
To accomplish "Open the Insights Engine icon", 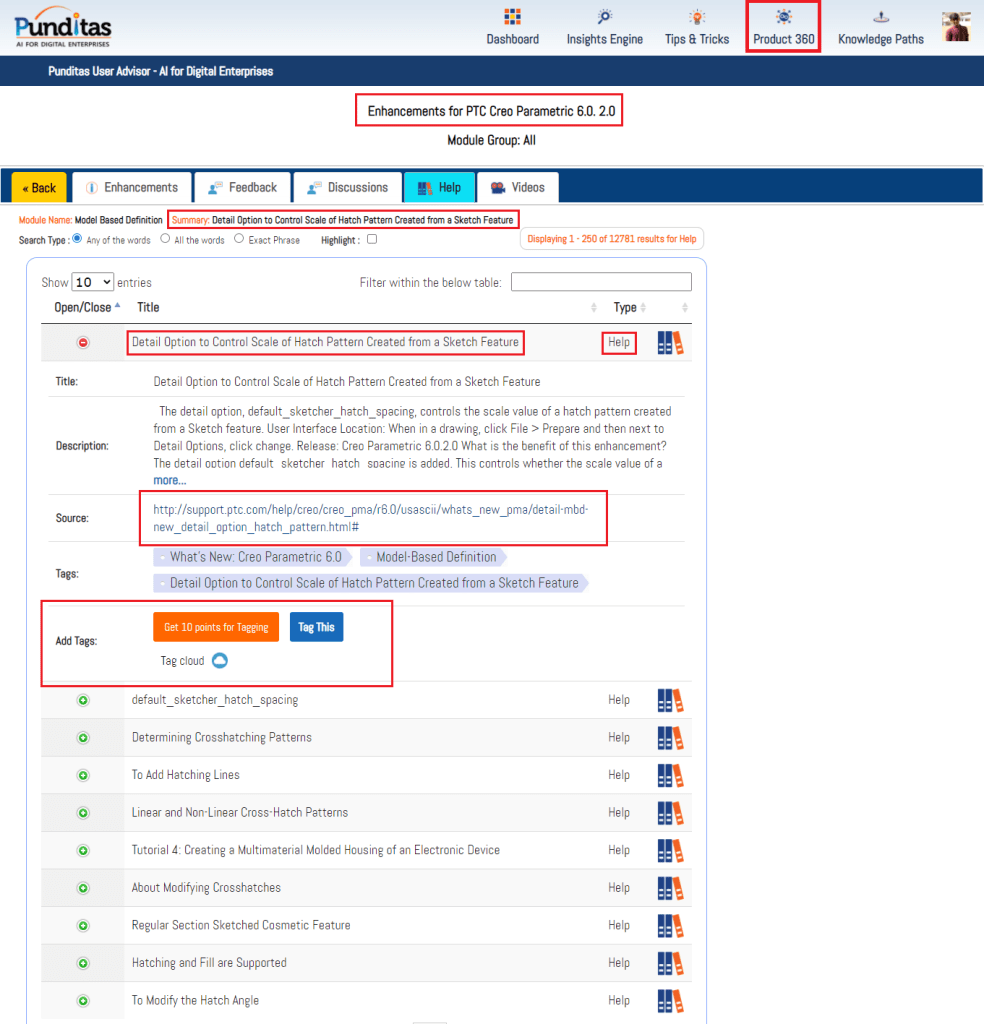I will click(605, 17).
